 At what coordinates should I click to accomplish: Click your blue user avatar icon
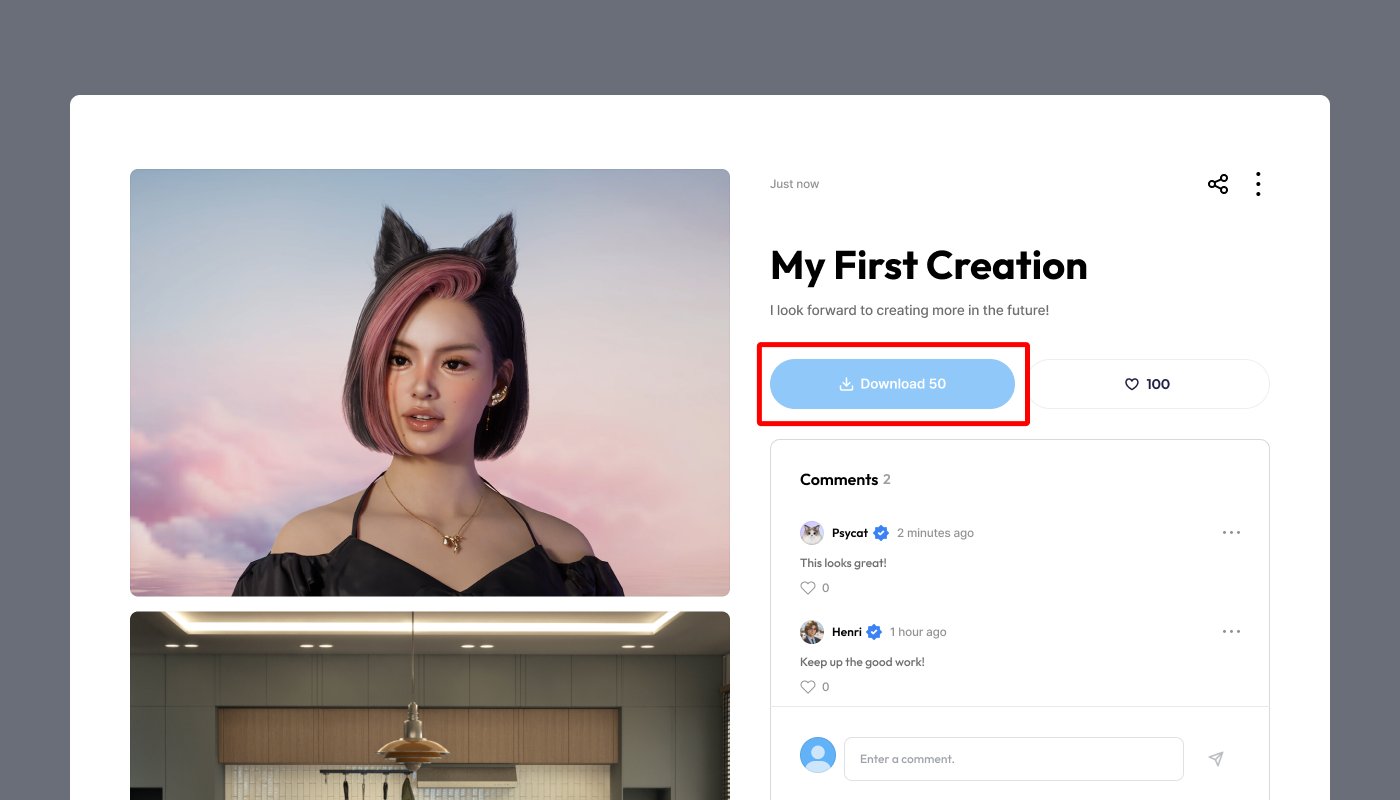tap(818, 755)
